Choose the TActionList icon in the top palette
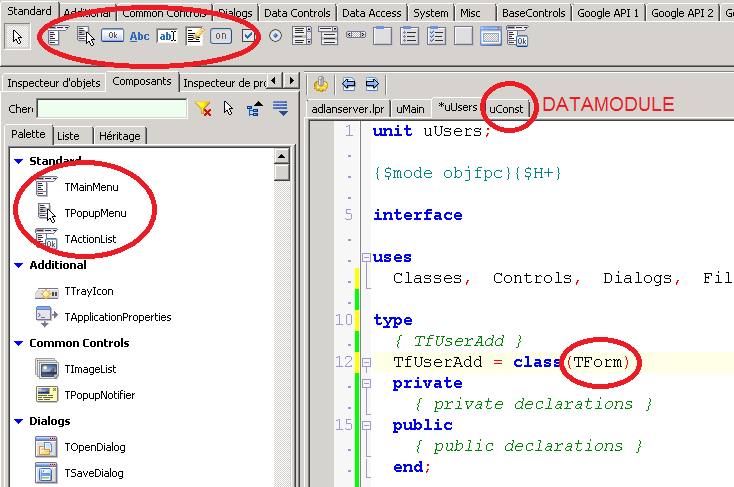 (517, 36)
